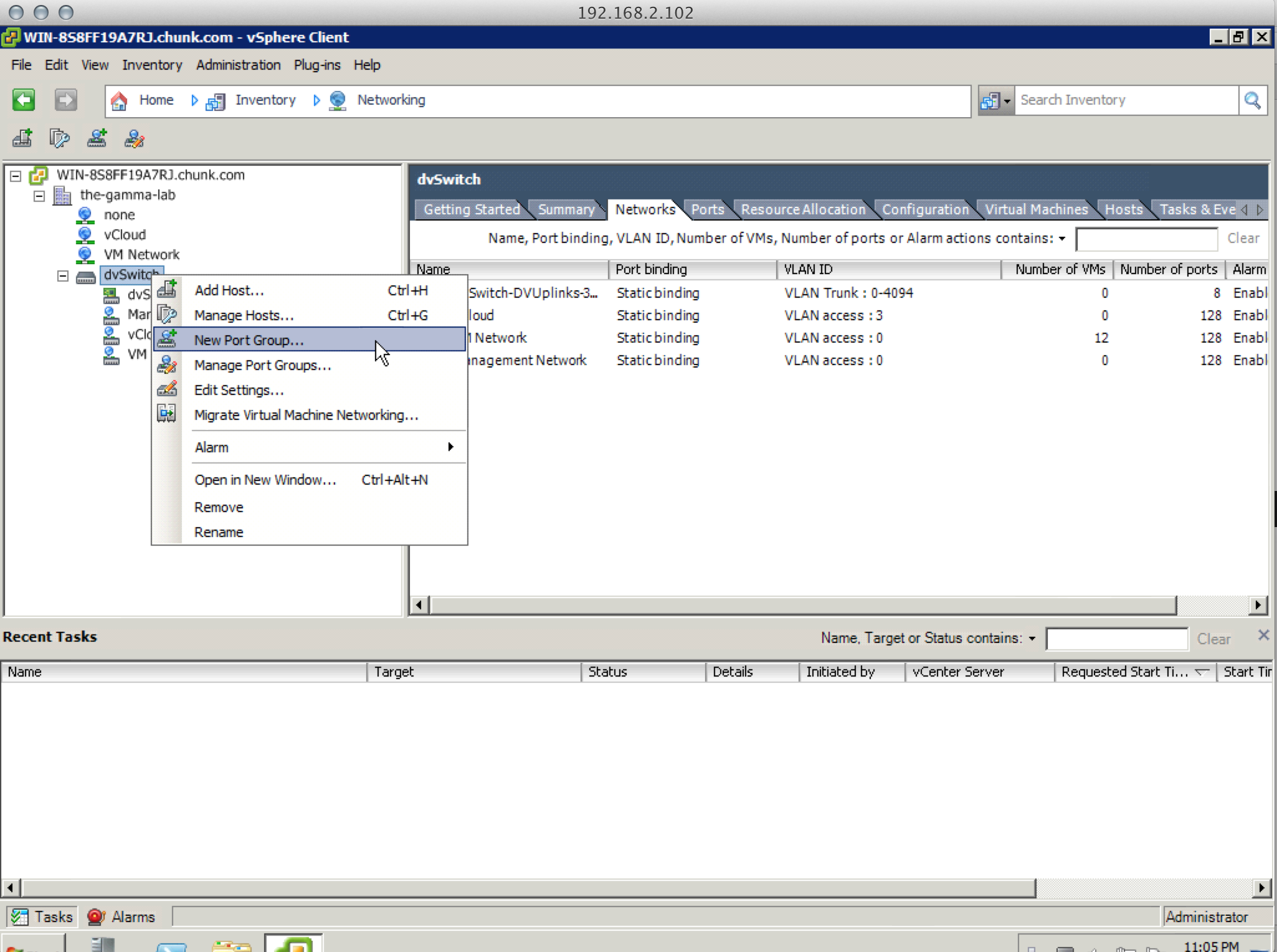Viewport: 1277px width, 952px height.
Task: Collapse the dvSwitch tree node
Action: [x=63, y=275]
